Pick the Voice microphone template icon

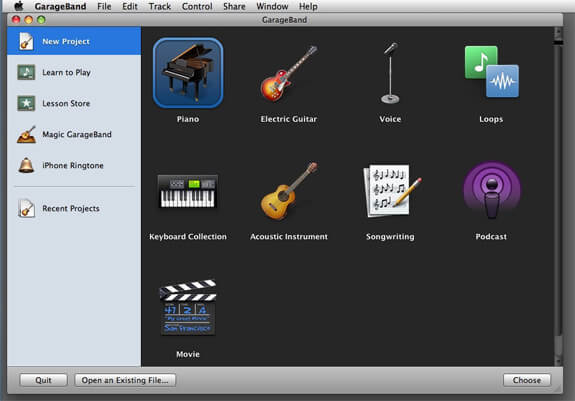pyautogui.click(x=390, y=73)
